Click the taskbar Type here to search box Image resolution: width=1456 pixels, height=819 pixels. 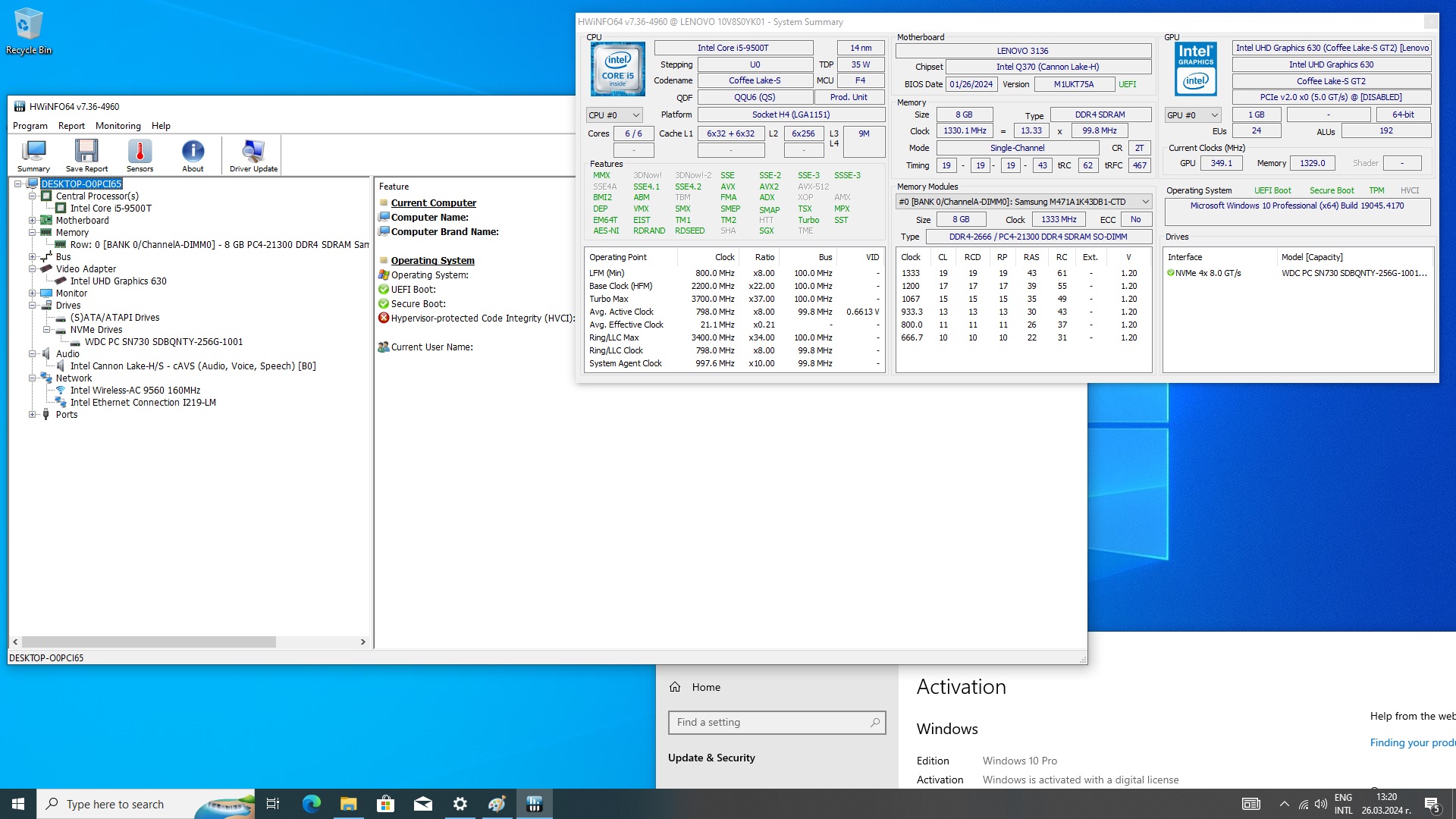pyautogui.click(x=146, y=804)
